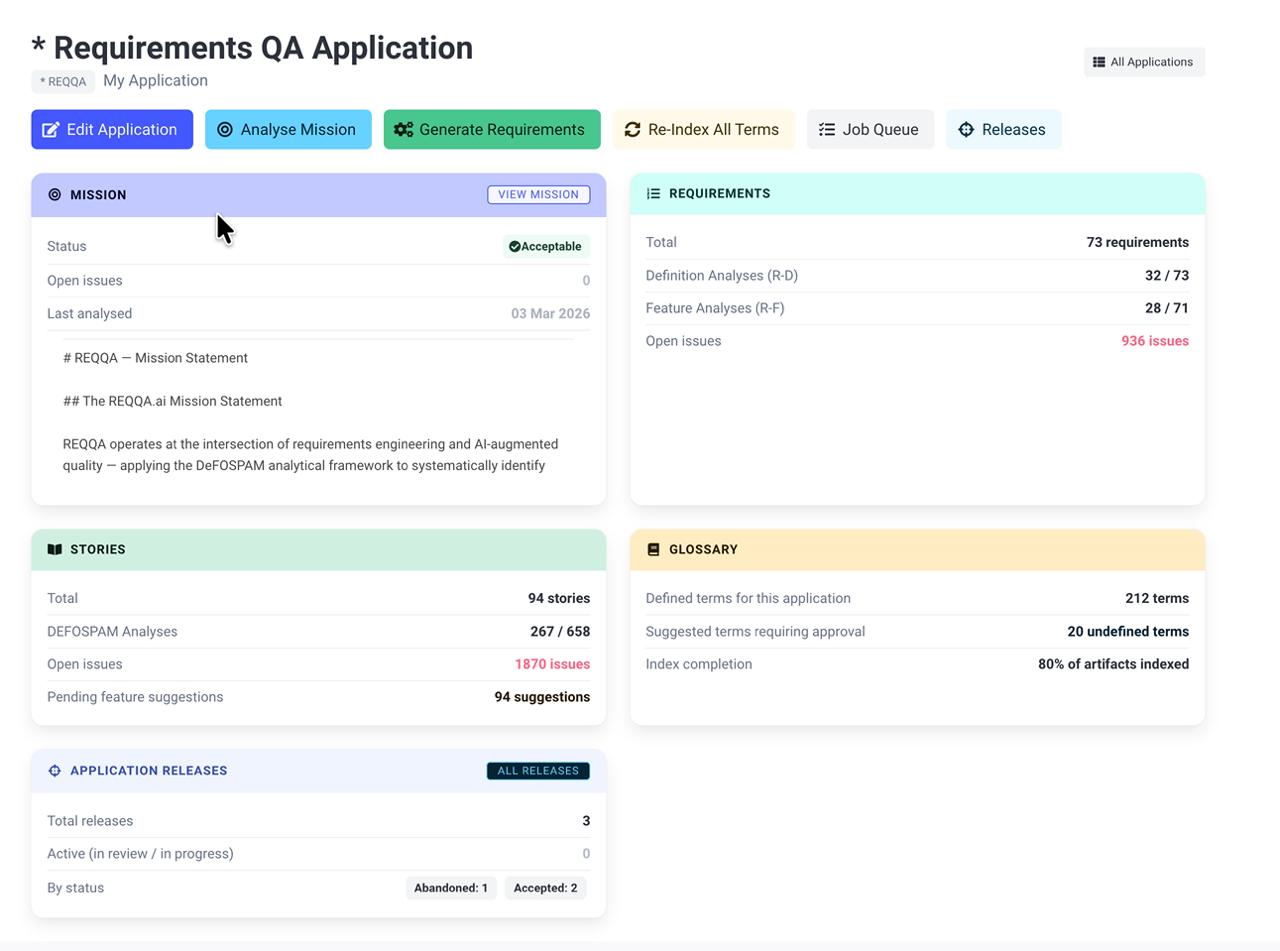Viewport: 1280px width, 951px height.
Task: Click the 1870 issues value
Action: 552,664
